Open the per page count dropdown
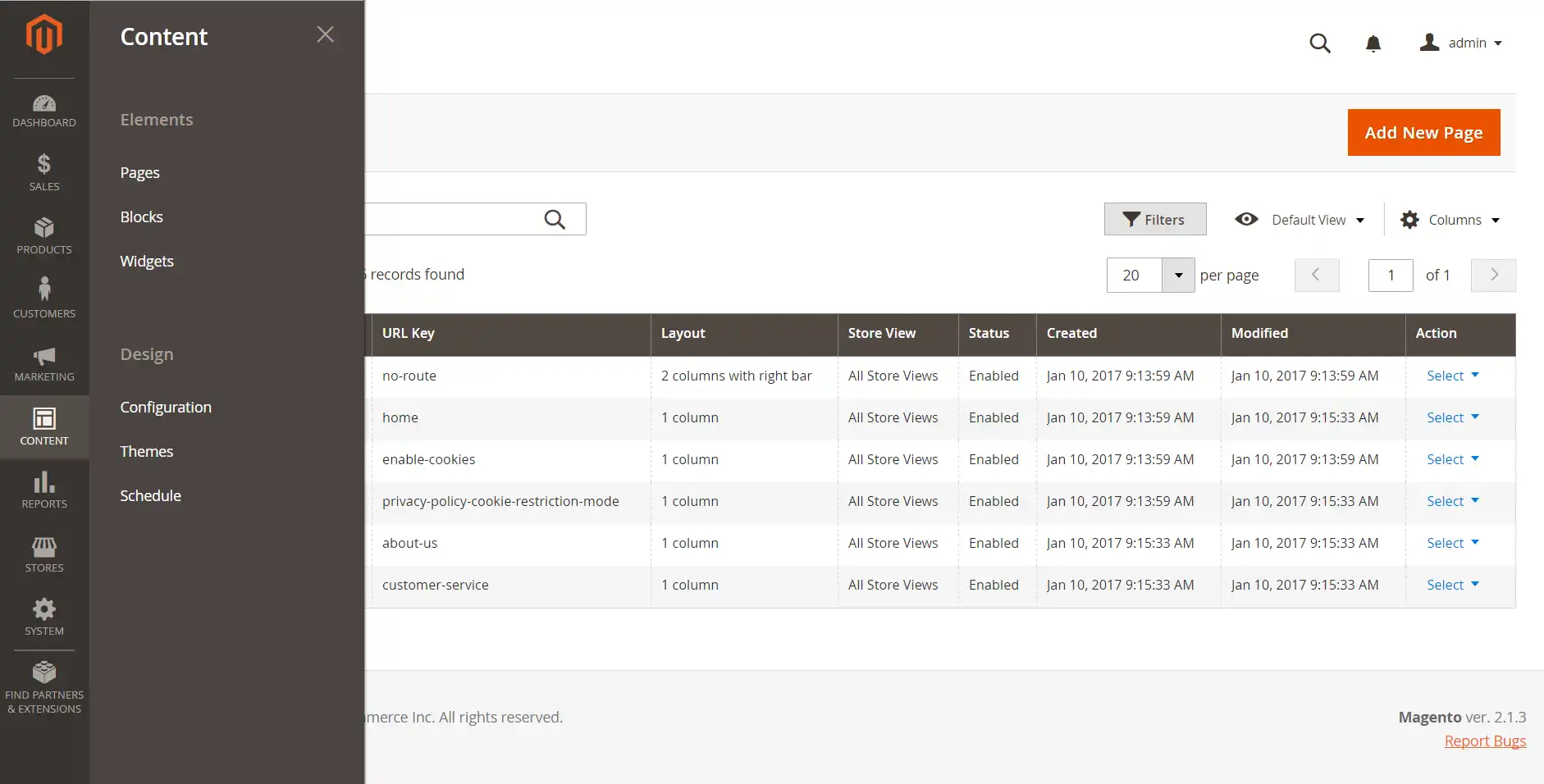Image resolution: width=1544 pixels, height=784 pixels. (x=1178, y=276)
